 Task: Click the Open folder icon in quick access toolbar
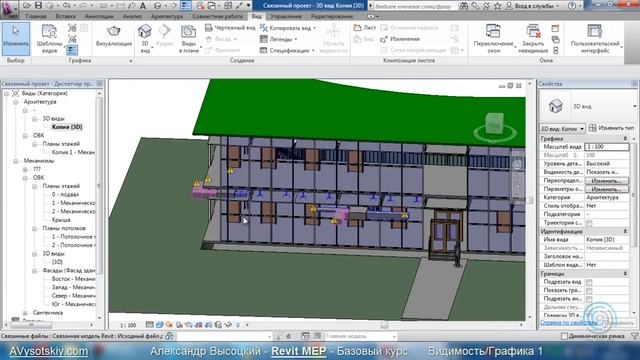[x=27, y=6]
